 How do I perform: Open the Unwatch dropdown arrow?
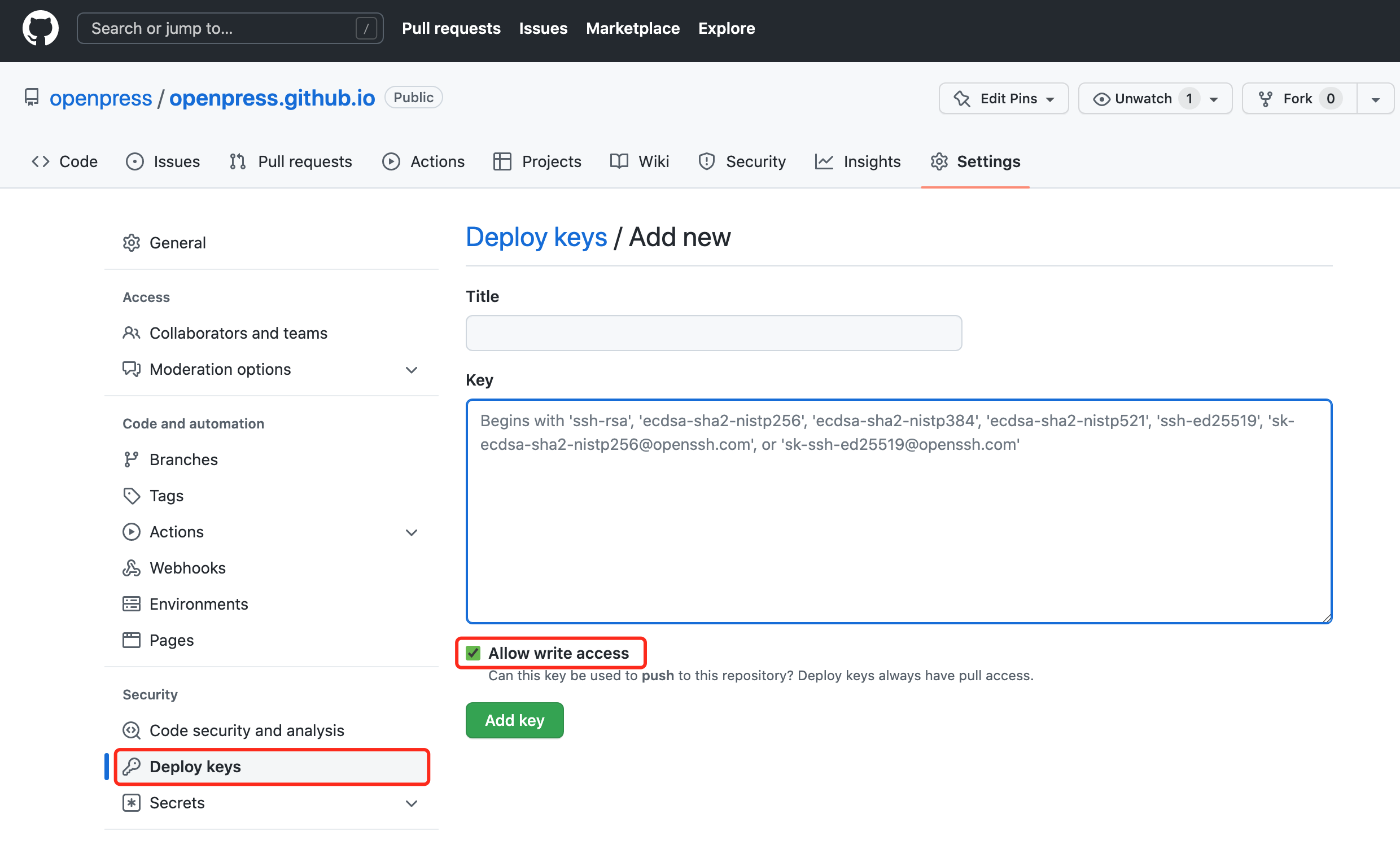[x=1214, y=99]
